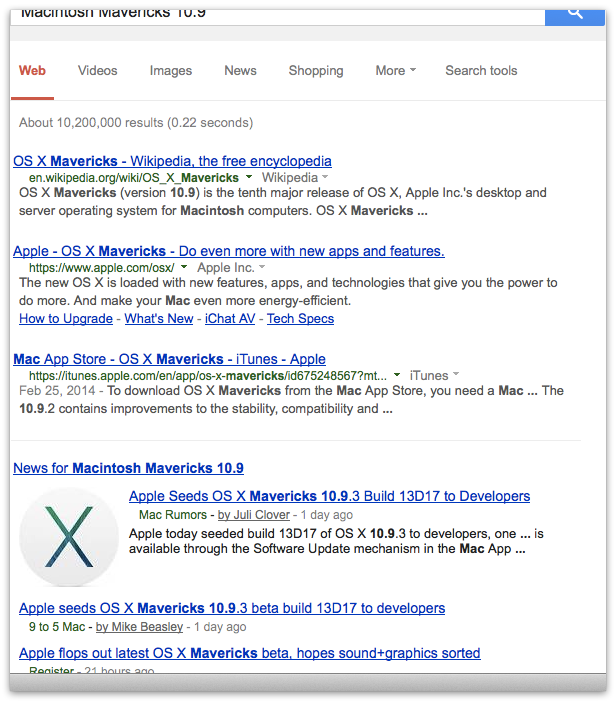The image size is (616, 701).
Task: Open Apple OS X Mavericks result link
Action: tap(228, 251)
